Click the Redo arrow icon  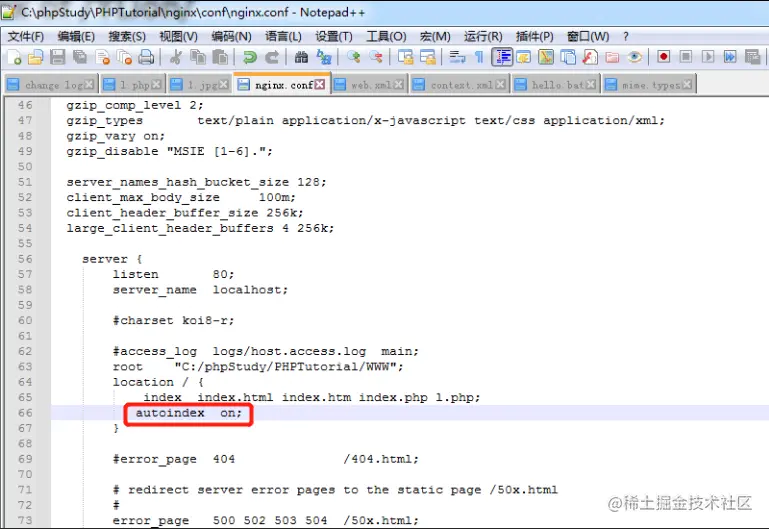pos(272,57)
